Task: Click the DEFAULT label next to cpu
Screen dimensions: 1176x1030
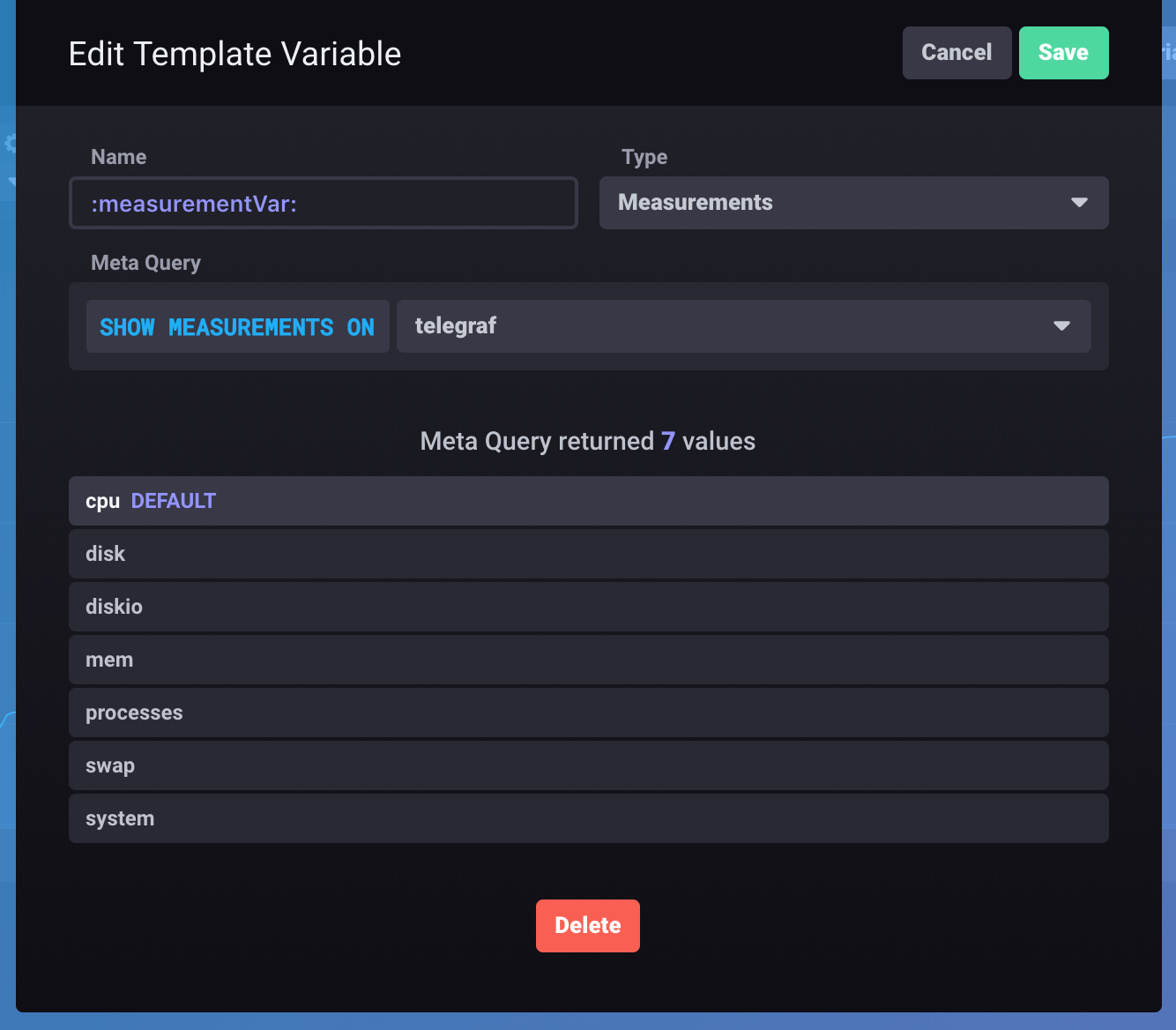Action: coord(173,500)
